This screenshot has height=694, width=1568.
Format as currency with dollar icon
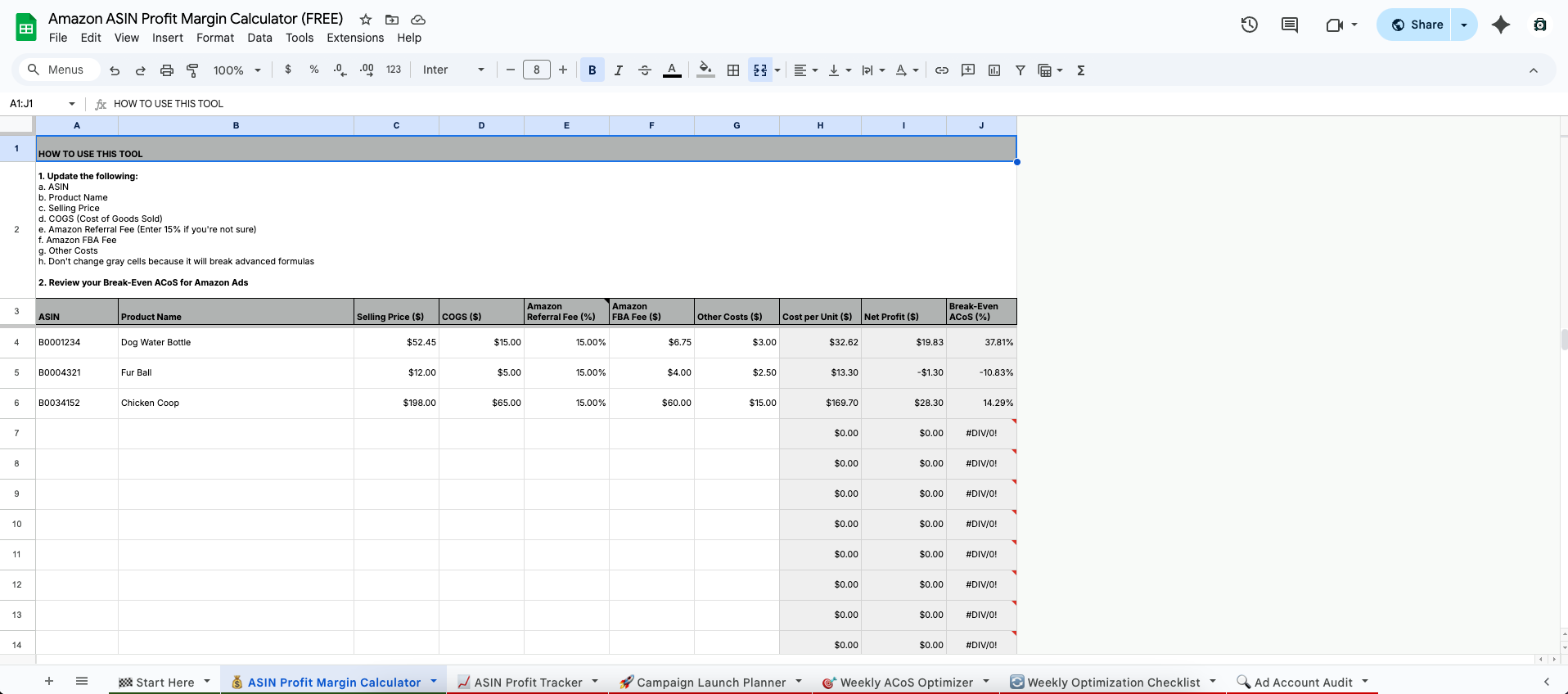coord(288,70)
